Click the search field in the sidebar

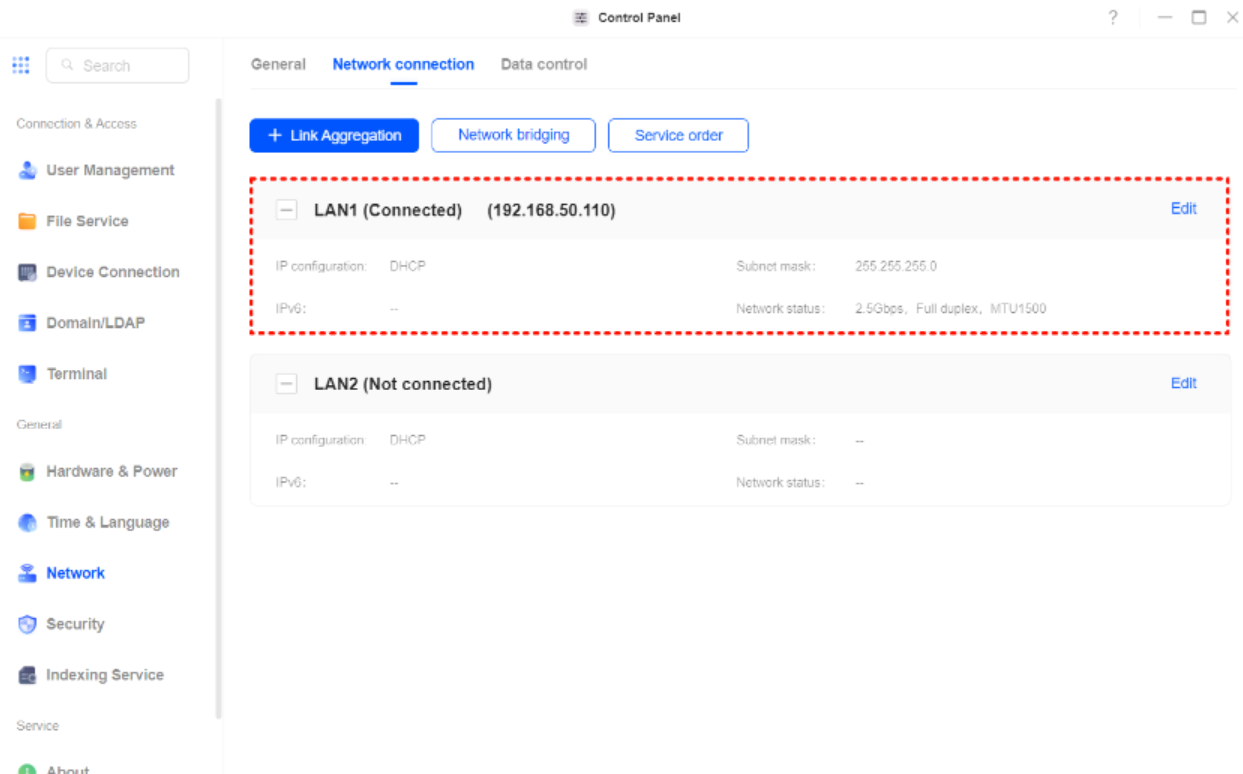[x=117, y=64]
